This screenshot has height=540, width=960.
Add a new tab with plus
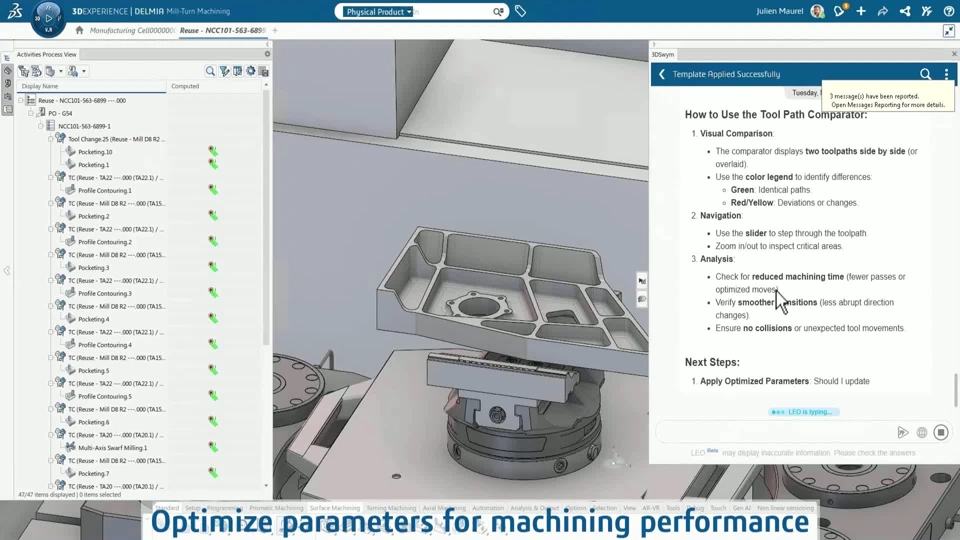coord(275,30)
